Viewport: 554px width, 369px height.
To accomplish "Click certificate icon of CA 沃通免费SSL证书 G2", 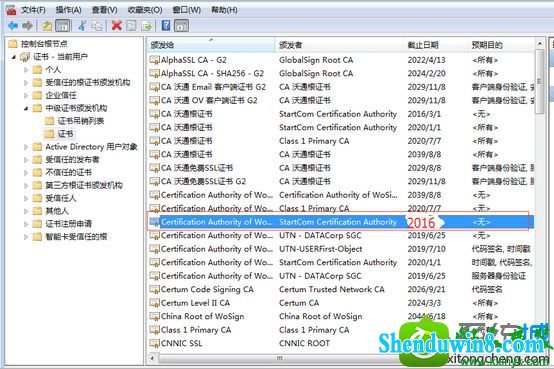I will click(x=154, y=181).
